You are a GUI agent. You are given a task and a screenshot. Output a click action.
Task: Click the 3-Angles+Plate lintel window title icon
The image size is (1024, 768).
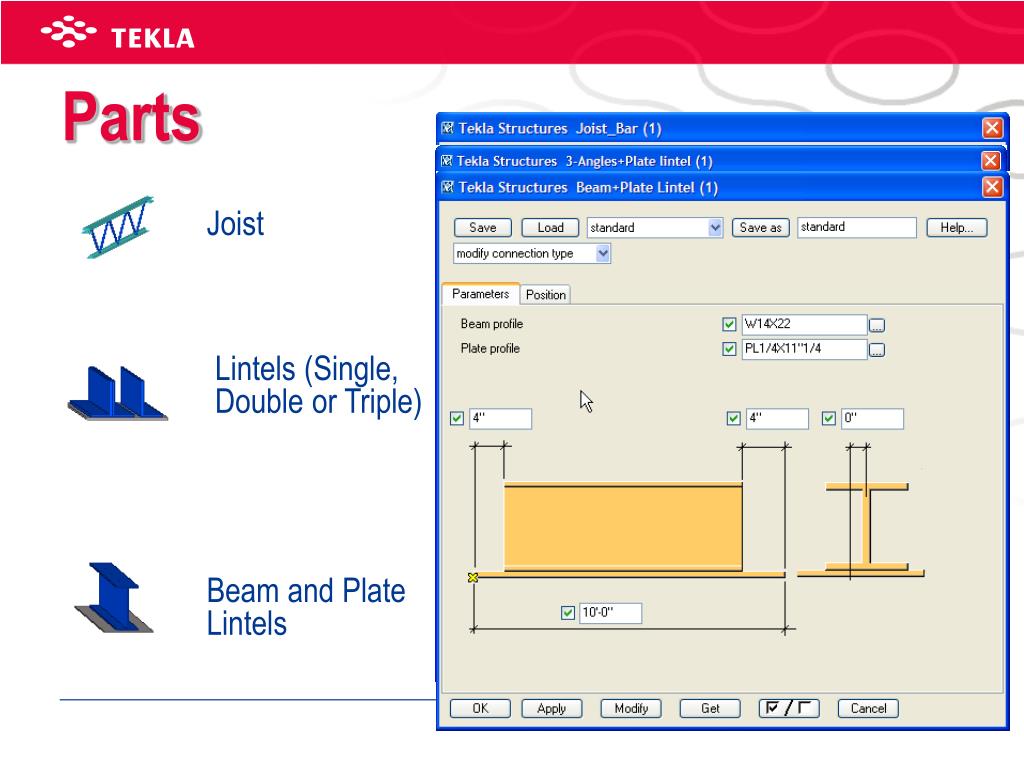click(447, 161)
